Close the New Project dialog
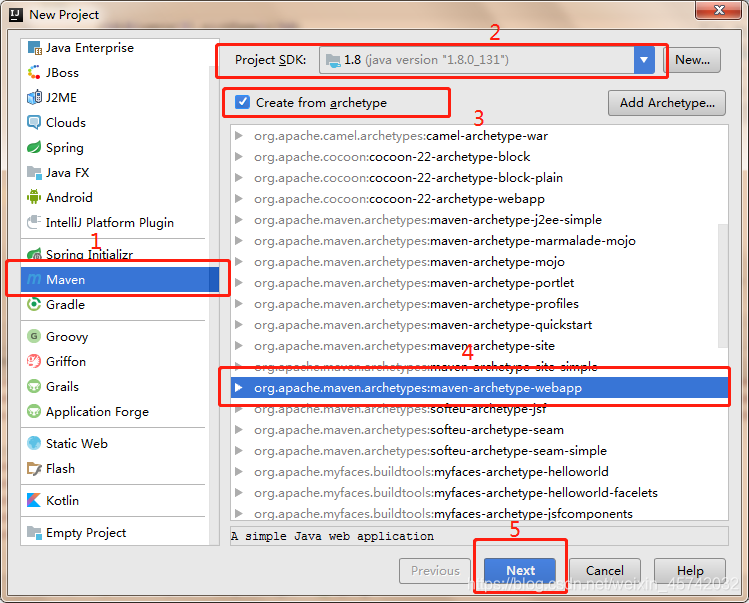 tap(718, 10)
